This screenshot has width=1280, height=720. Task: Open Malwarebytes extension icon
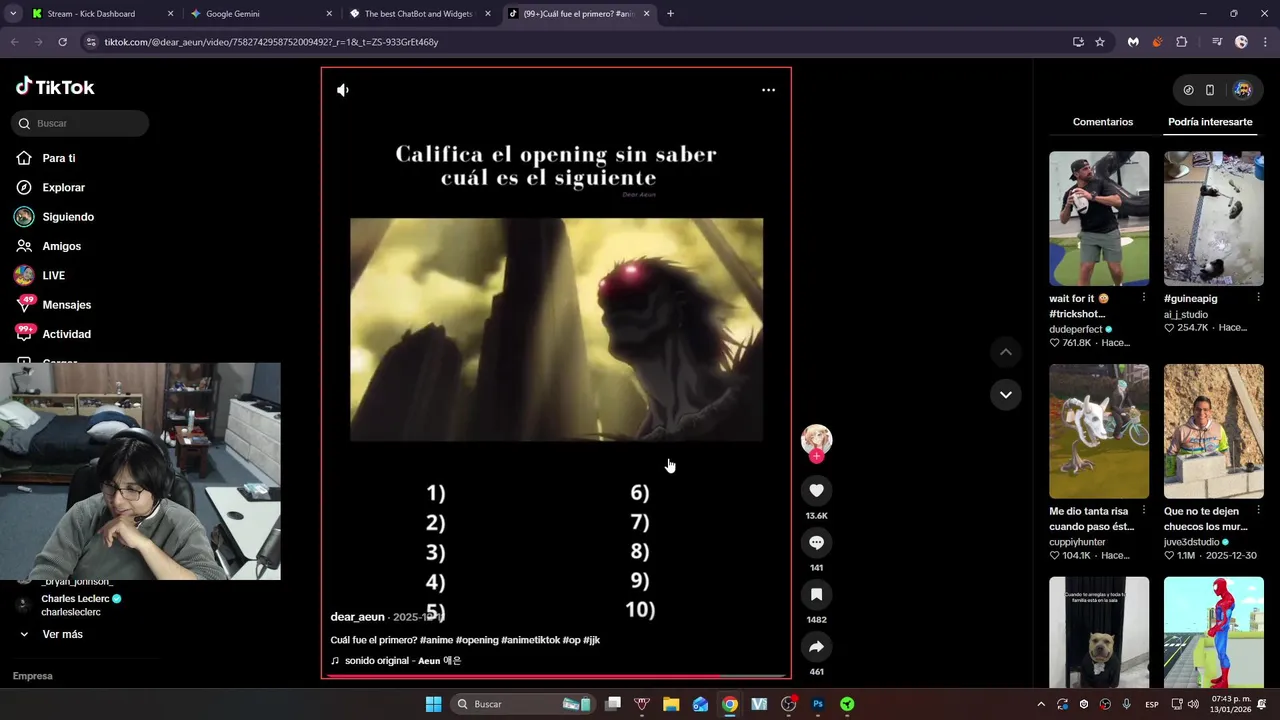point(1133,42)
